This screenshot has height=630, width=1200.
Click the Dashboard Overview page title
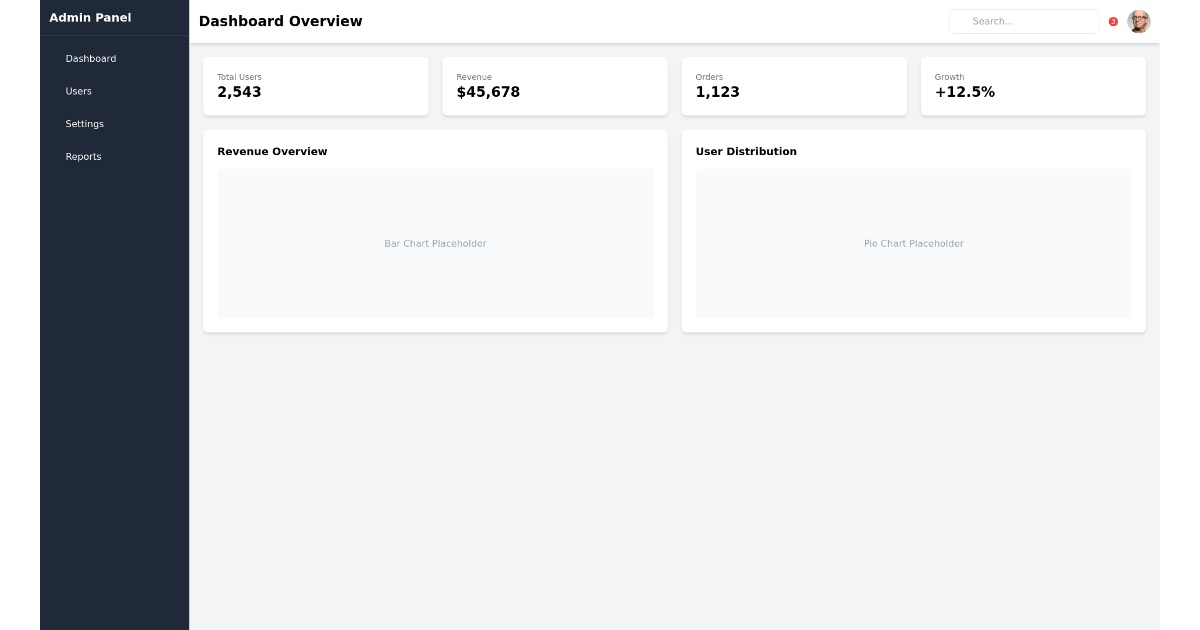pos(280,21)
